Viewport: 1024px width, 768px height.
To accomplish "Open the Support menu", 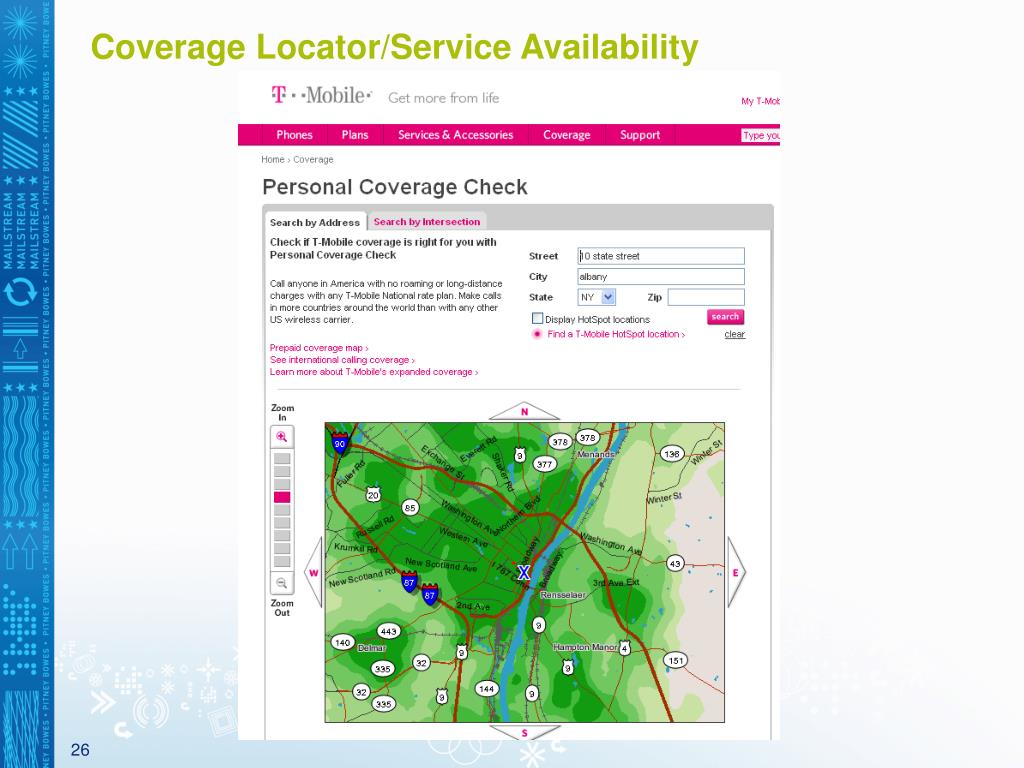I will pos(639,135).
